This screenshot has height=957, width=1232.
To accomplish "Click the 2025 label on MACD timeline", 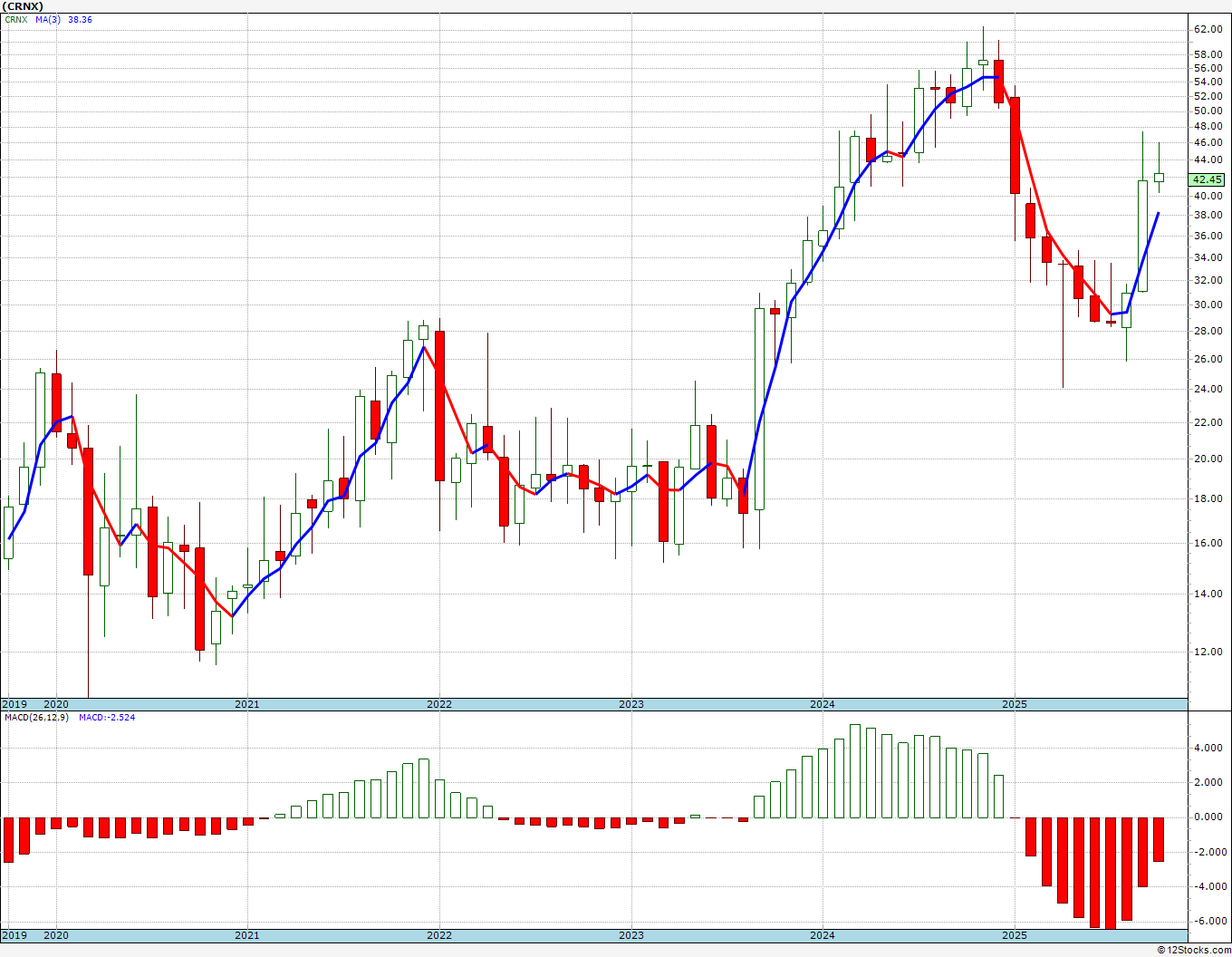I will click(1015, 935).
